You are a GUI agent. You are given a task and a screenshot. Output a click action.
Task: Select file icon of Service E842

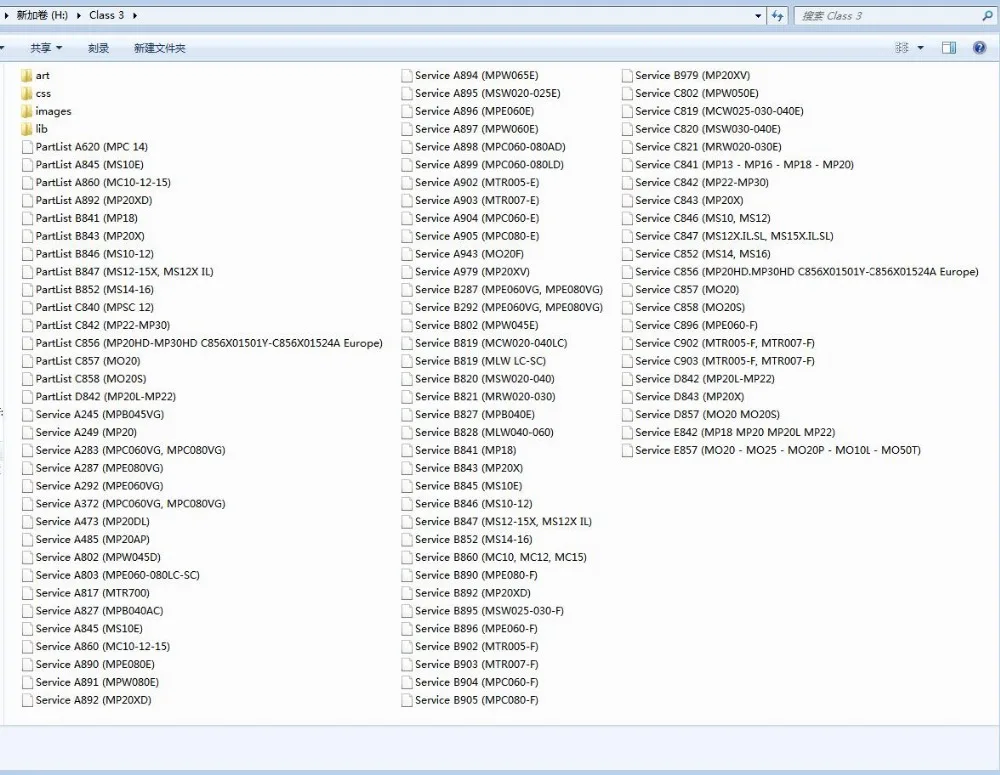pos(627,432)
